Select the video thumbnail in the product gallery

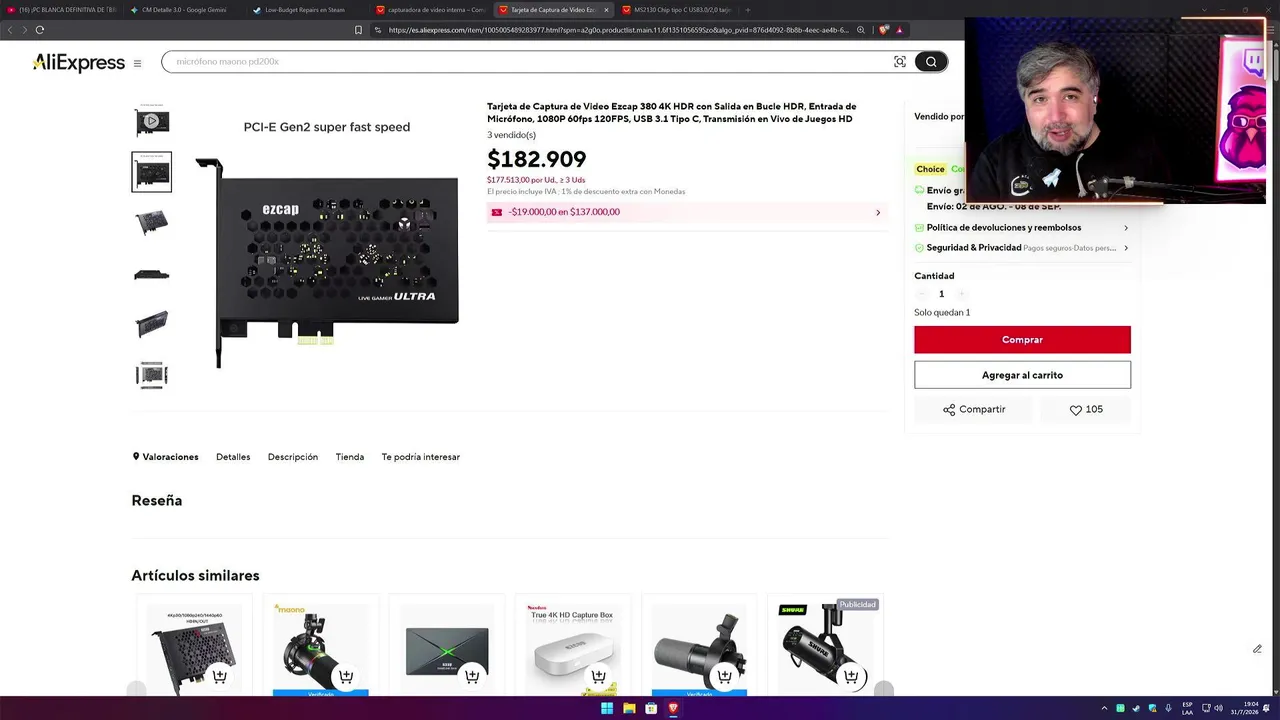(152, 121)
